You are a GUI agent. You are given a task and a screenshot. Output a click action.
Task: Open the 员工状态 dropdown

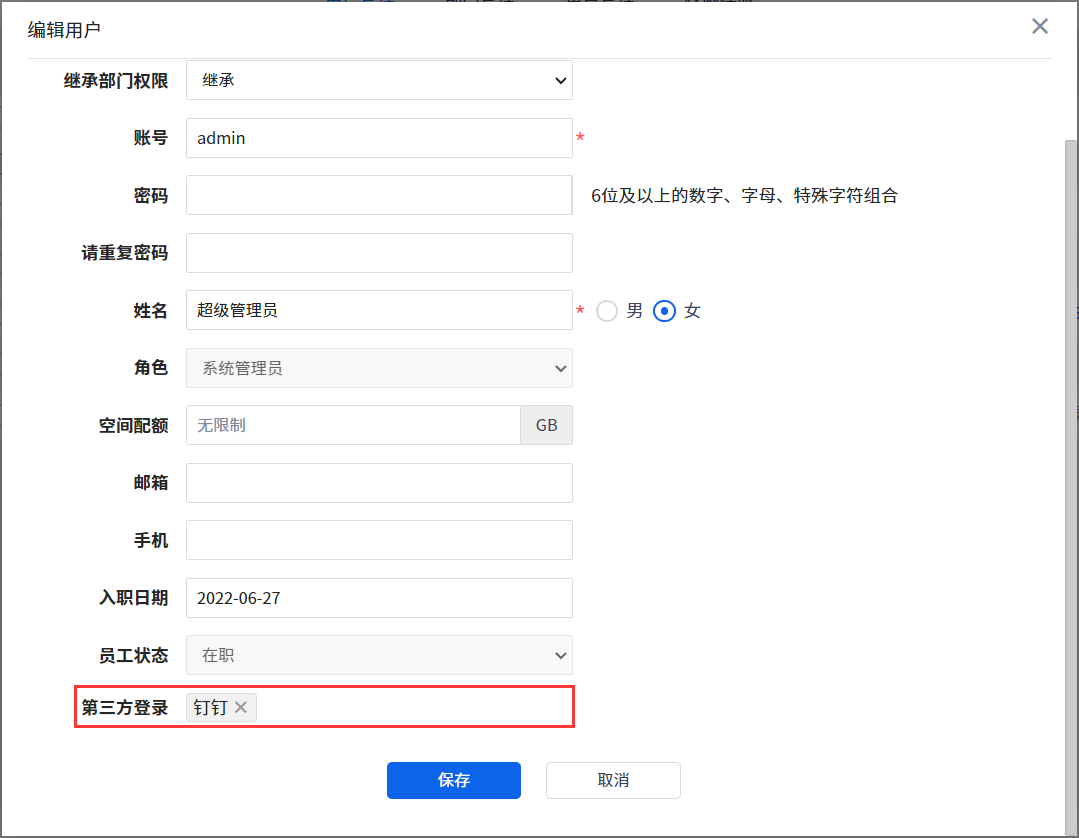coord(379,656)
